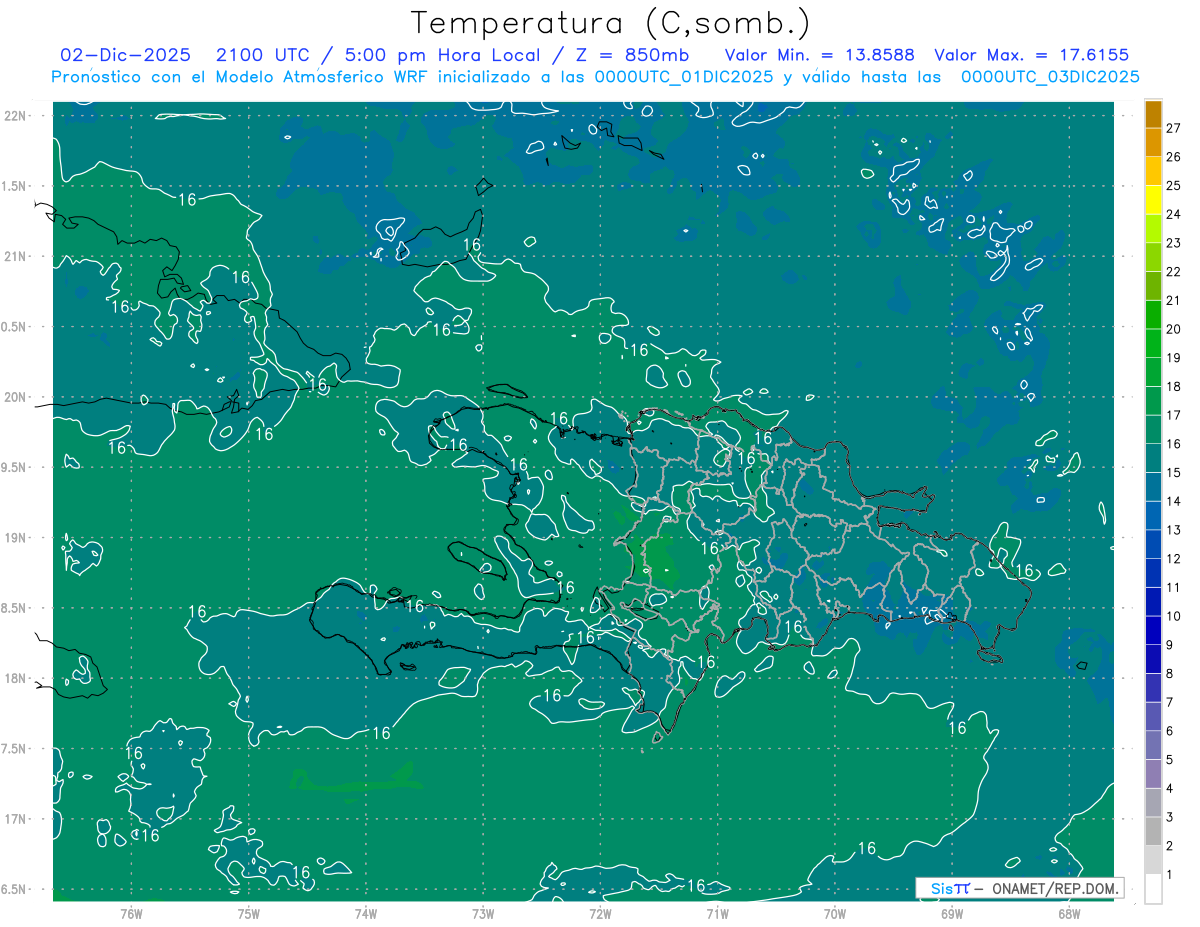Screen dimensions: 1200x927
Task: Pick the green swatch between 19 and 20
Action: [x=1153, y=343]
